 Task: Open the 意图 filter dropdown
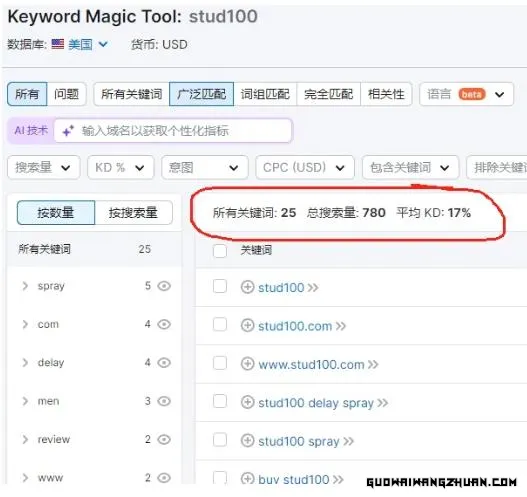205,167
